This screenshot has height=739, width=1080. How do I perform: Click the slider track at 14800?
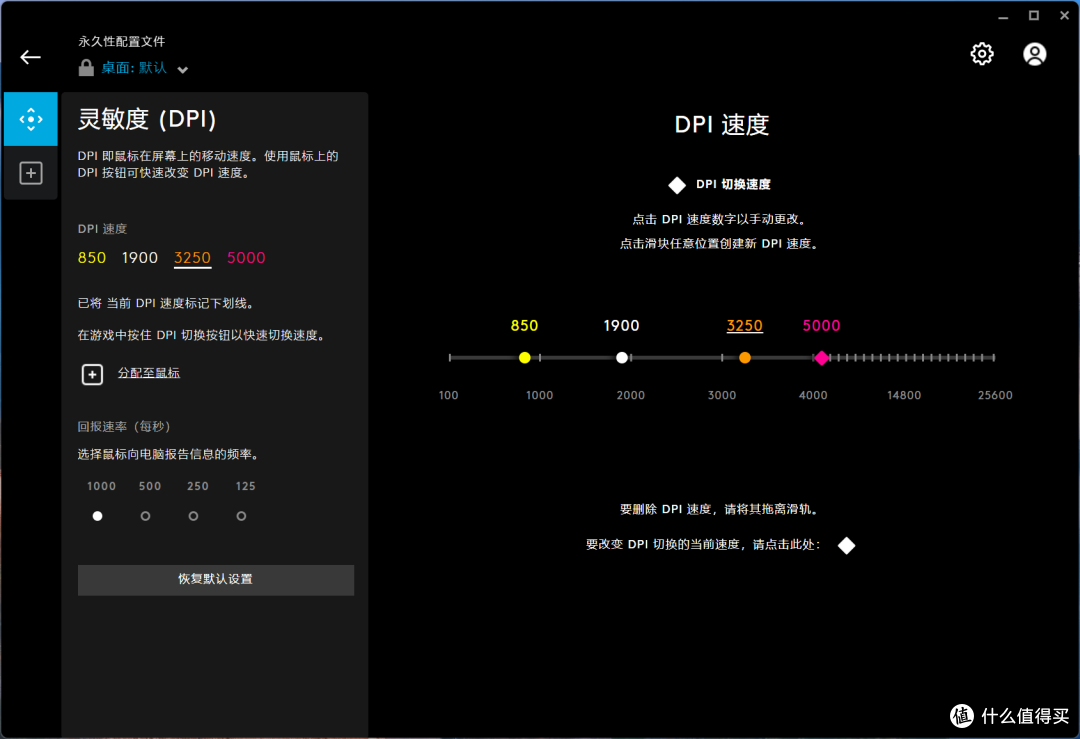(904, 357)
